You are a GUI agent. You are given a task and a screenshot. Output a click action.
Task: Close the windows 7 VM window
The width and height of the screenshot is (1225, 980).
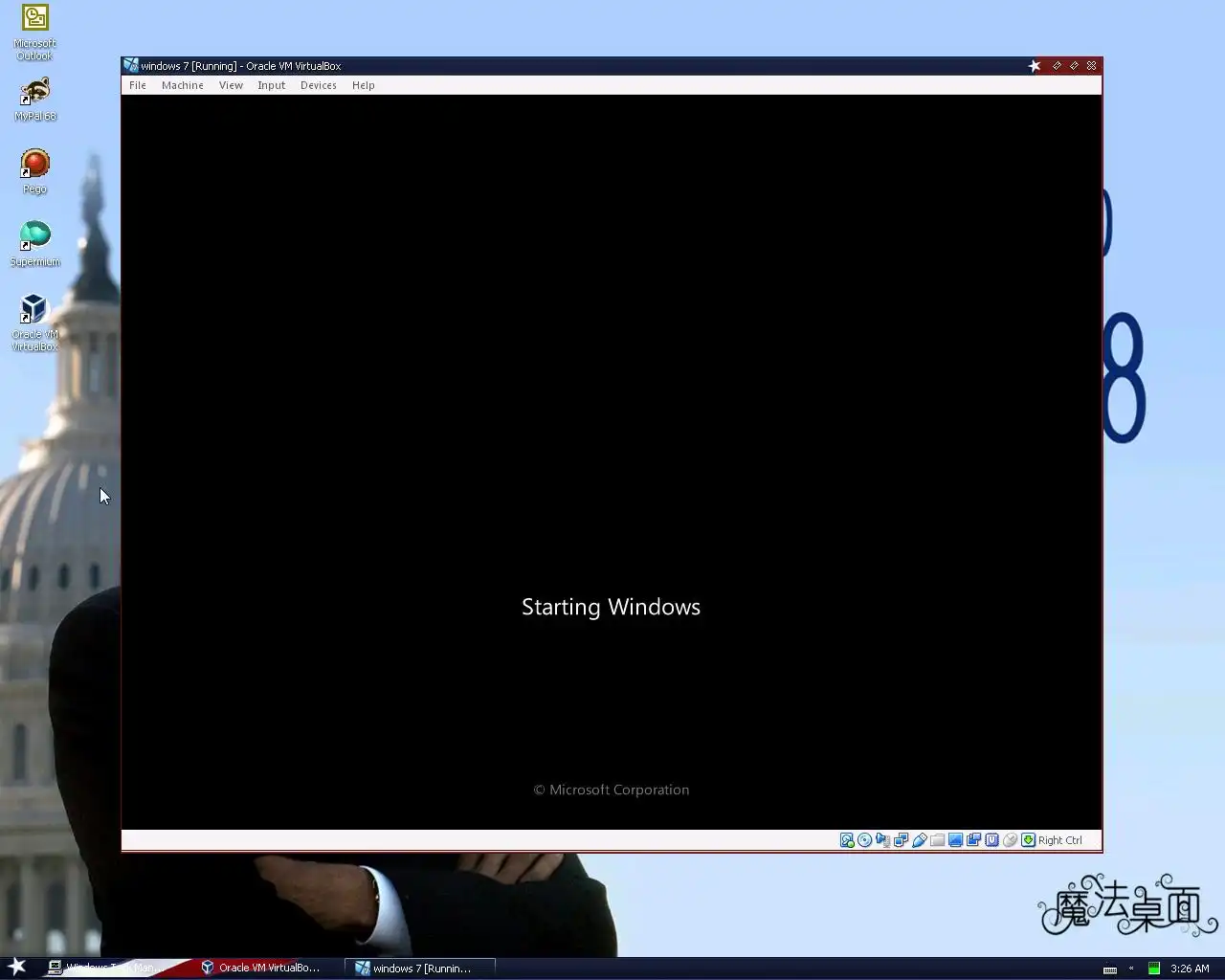[x=1092, y=66]
